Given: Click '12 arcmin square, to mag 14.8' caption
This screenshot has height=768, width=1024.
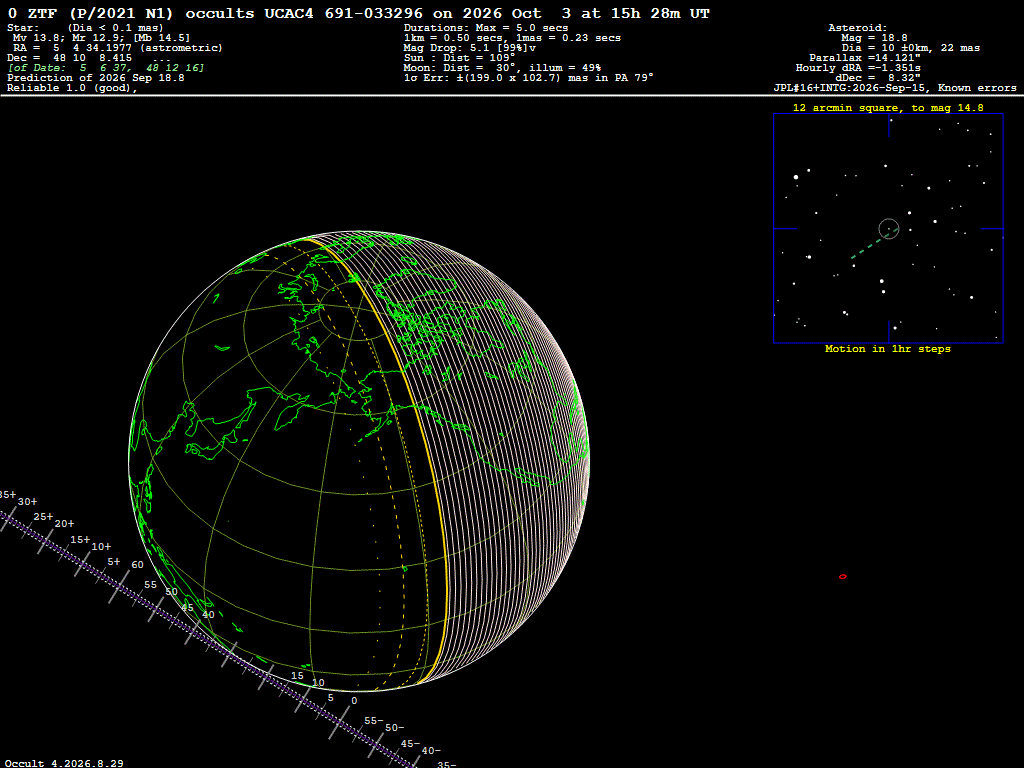Looking at the screenshot, I should click(x=888, y=108).
